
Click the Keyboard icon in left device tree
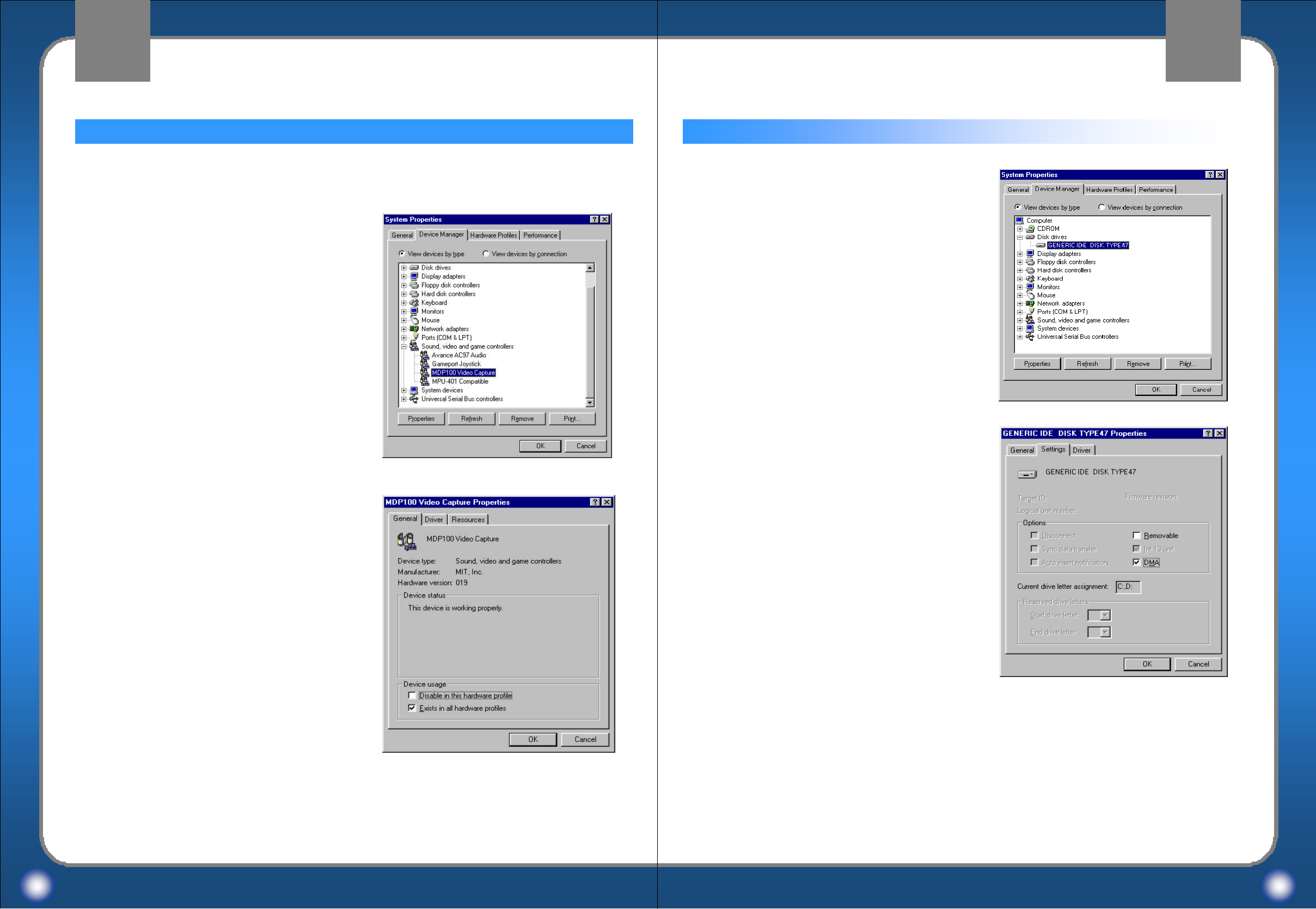pyautogui.click(x=414, y=303)
